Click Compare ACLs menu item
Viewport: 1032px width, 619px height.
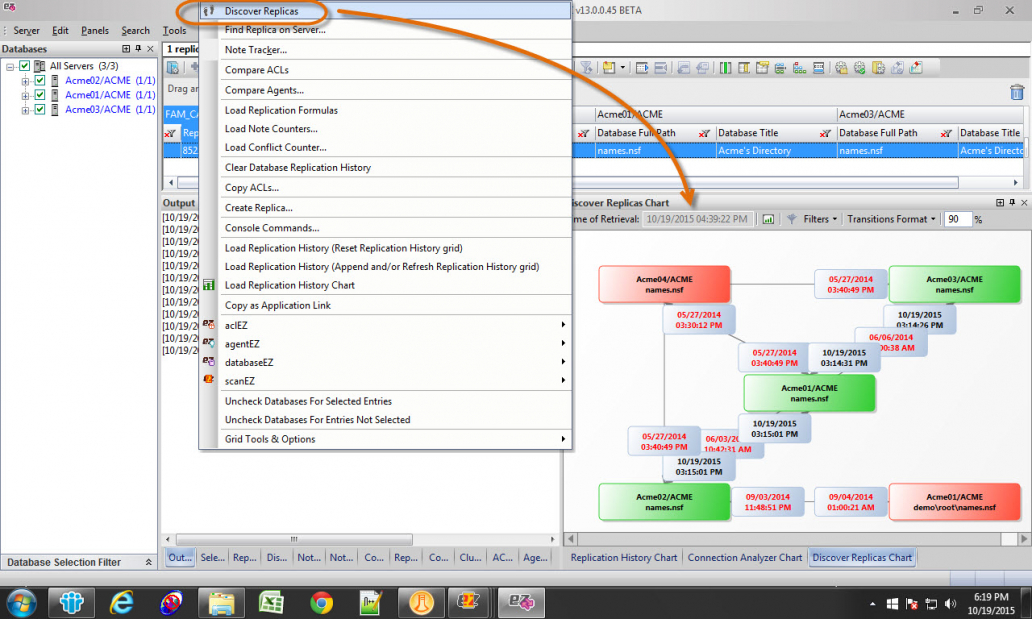(x=385, y=70)
